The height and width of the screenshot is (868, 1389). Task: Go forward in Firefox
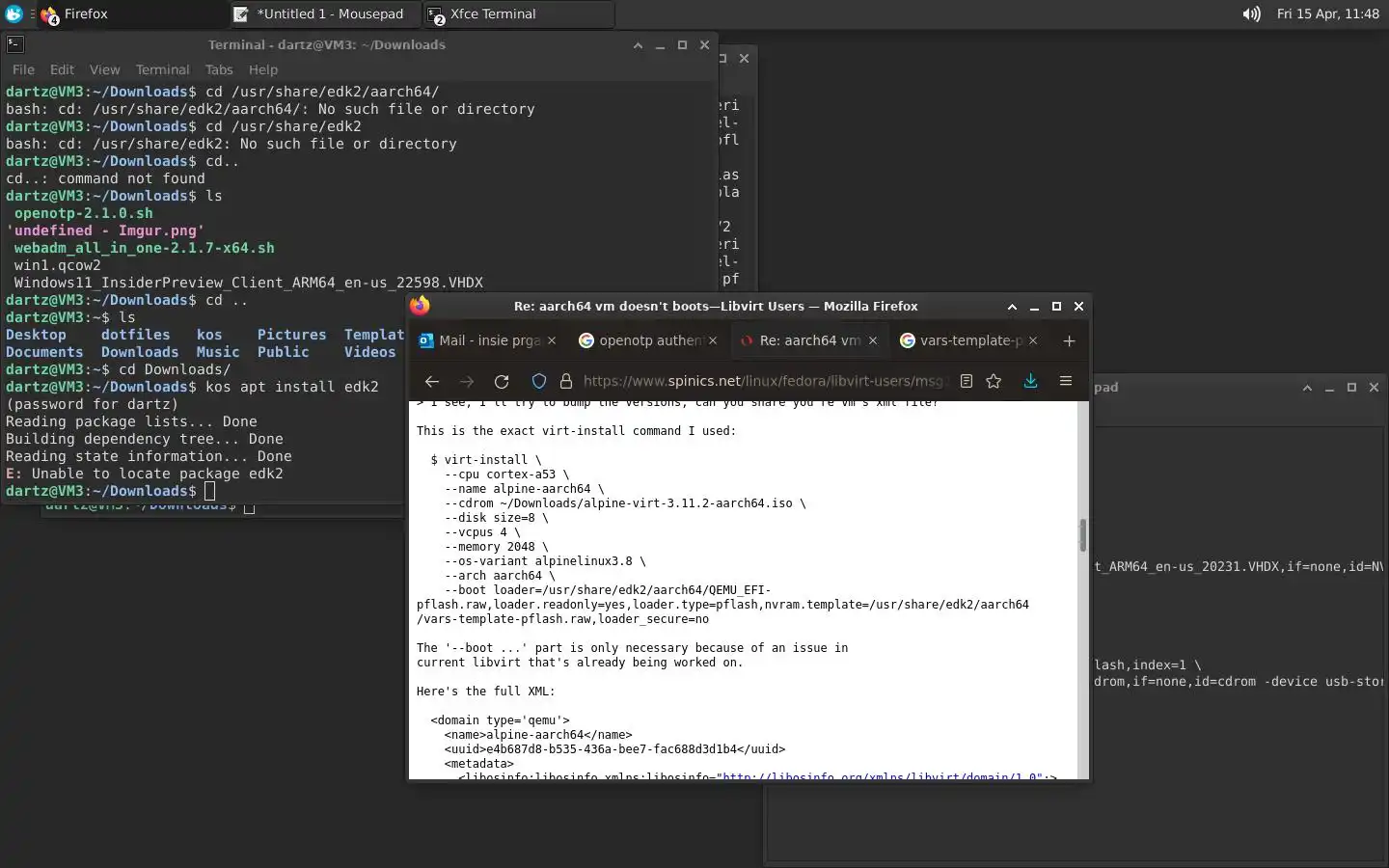(467, 381)
